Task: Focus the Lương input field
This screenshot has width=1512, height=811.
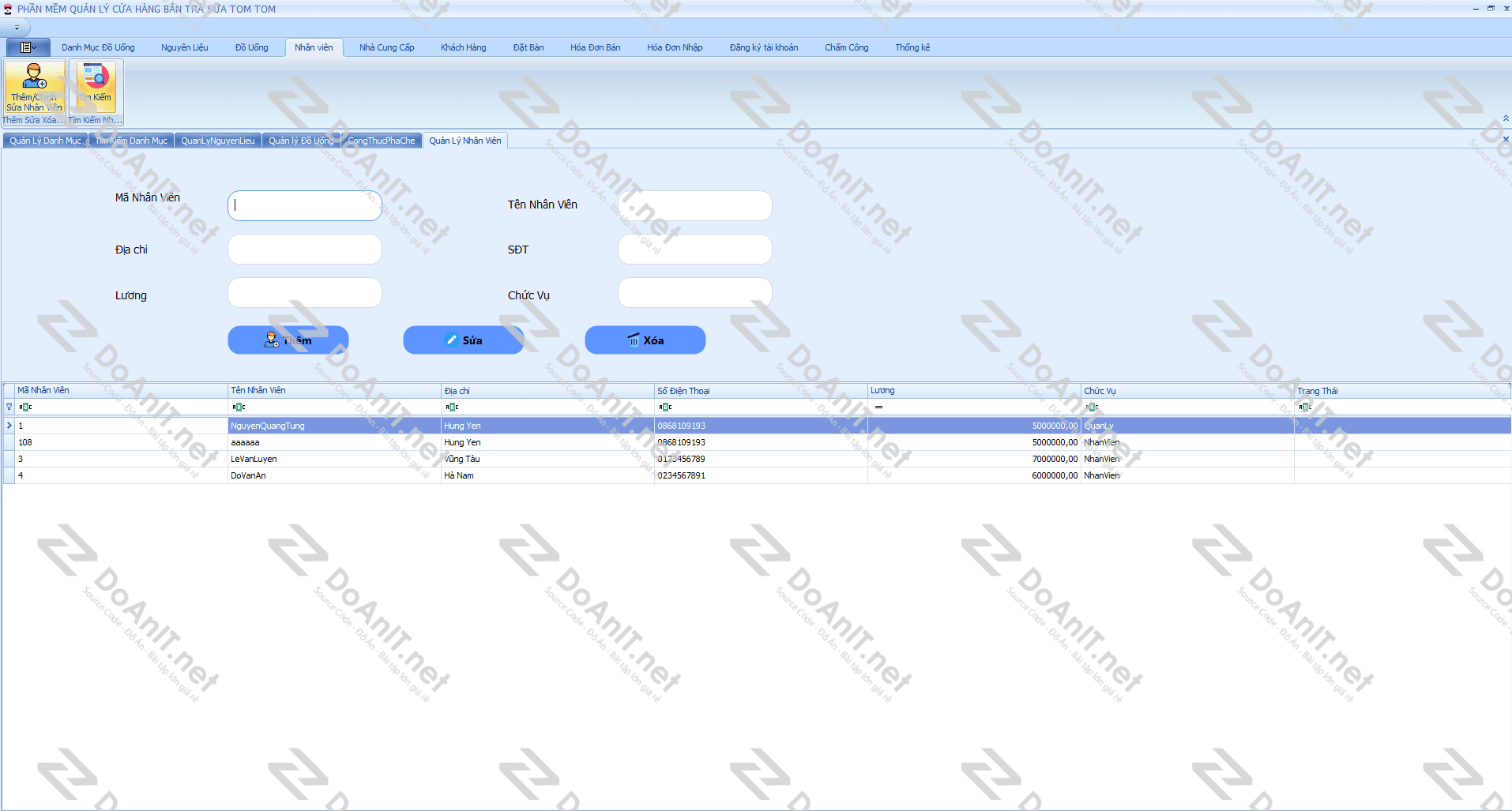Action: (x=305, y=293)
